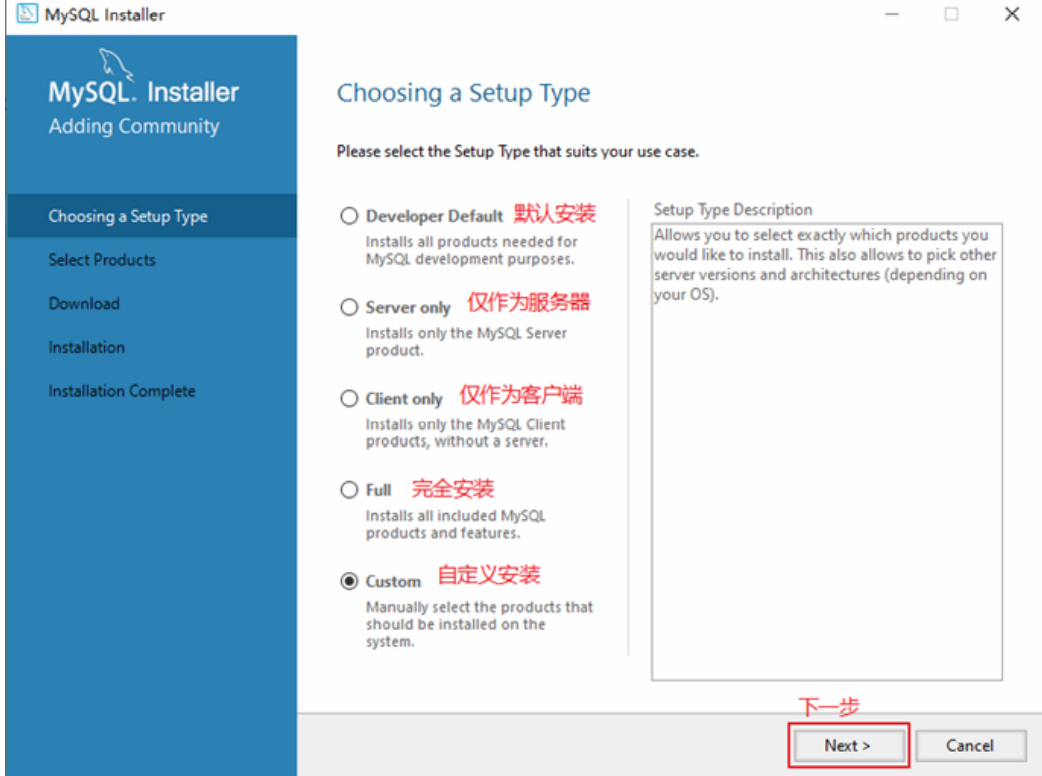Click inside the Setup Type Description box
The height and width of the screenshot is (776, 1042).
point(827,452)
